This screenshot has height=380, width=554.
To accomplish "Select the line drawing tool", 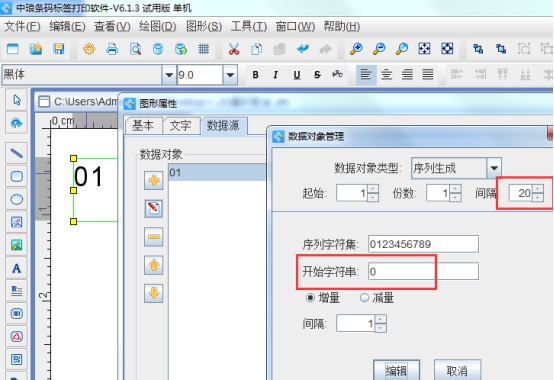I will (x=17, y=153).
